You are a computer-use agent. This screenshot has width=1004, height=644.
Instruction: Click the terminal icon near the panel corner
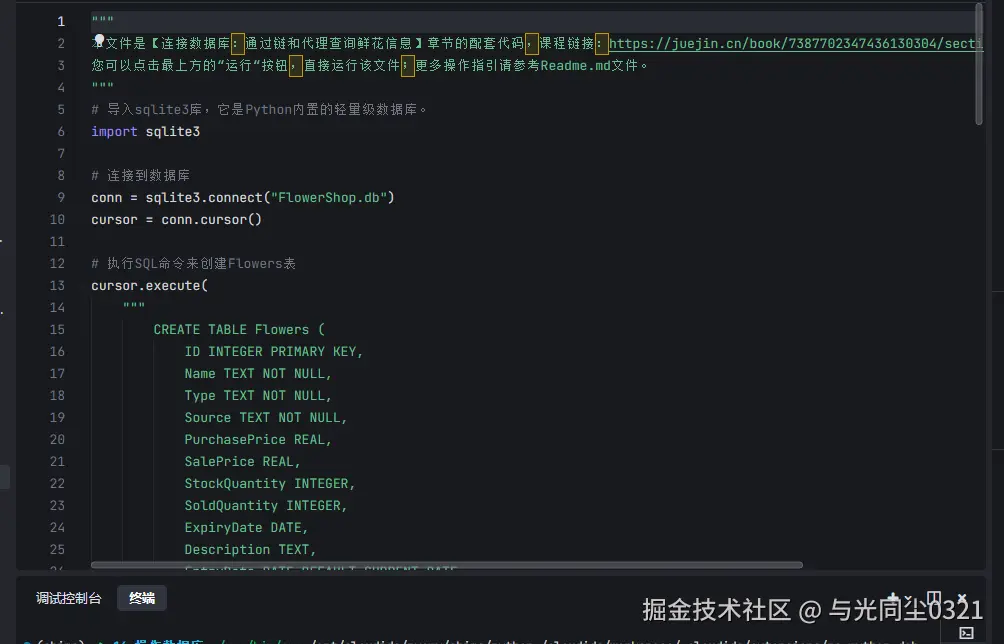(x=965, y=633)
